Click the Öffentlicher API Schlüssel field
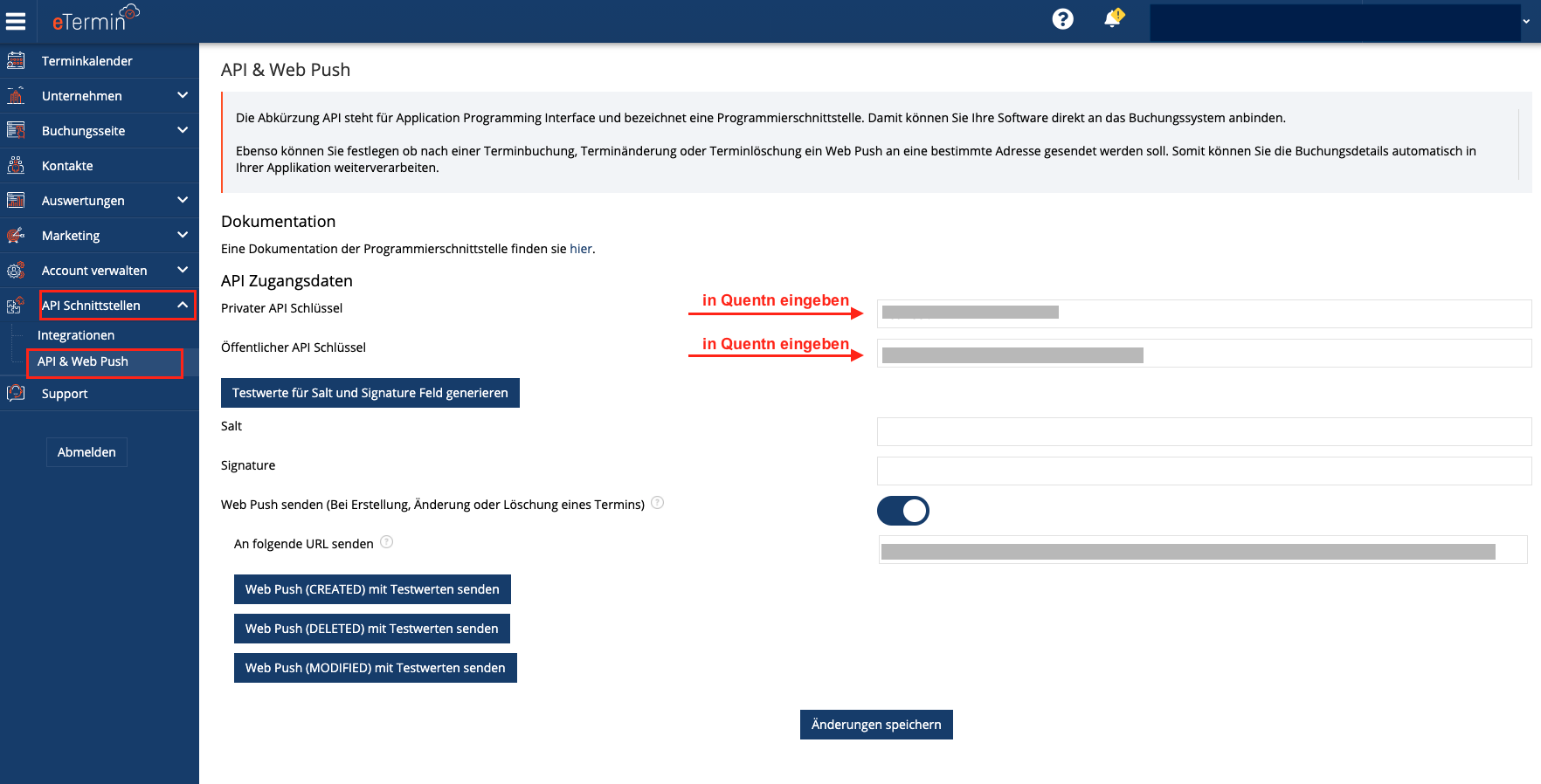 coord(1204,353)
